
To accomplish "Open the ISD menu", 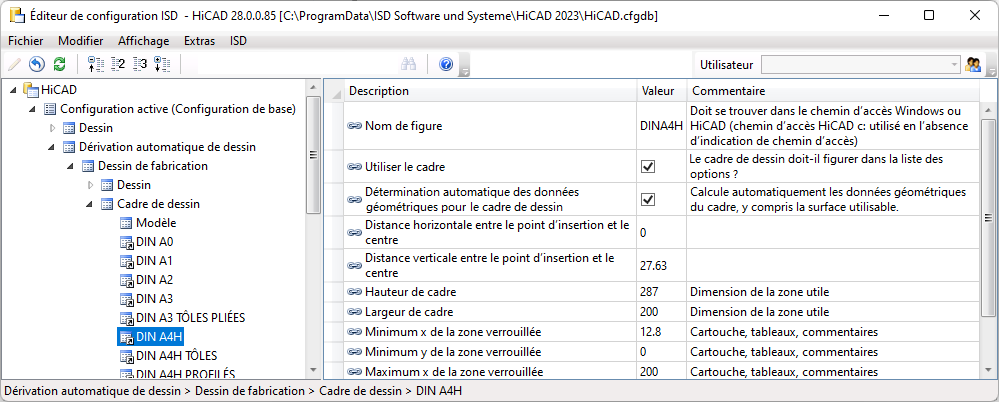I will 238,41.
